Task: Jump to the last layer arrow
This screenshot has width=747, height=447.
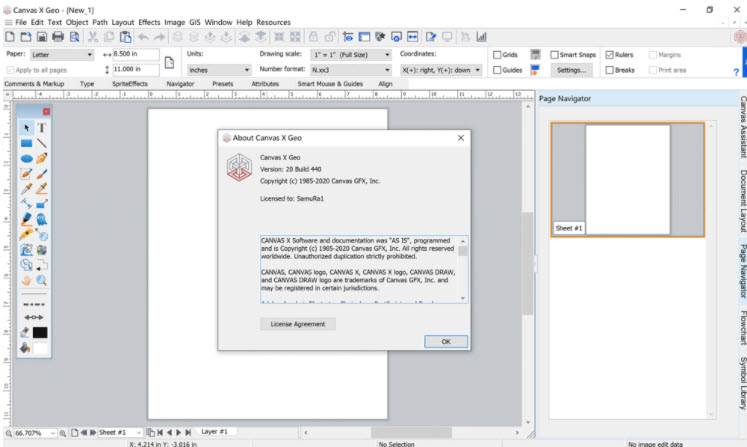Action: click(x=188, y=432)
